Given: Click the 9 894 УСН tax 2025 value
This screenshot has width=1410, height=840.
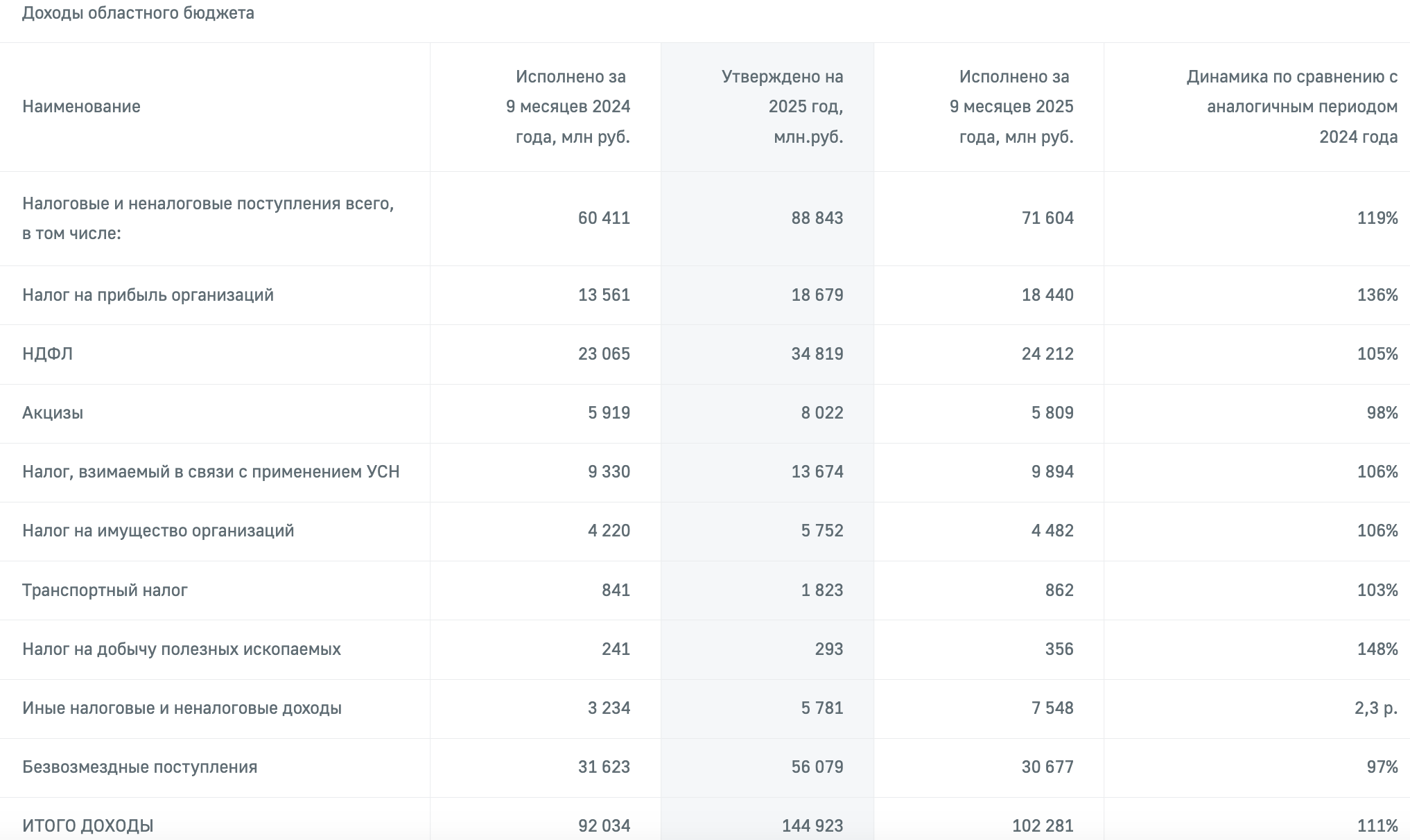Looking at the screenshot, I should [1052, 472].
